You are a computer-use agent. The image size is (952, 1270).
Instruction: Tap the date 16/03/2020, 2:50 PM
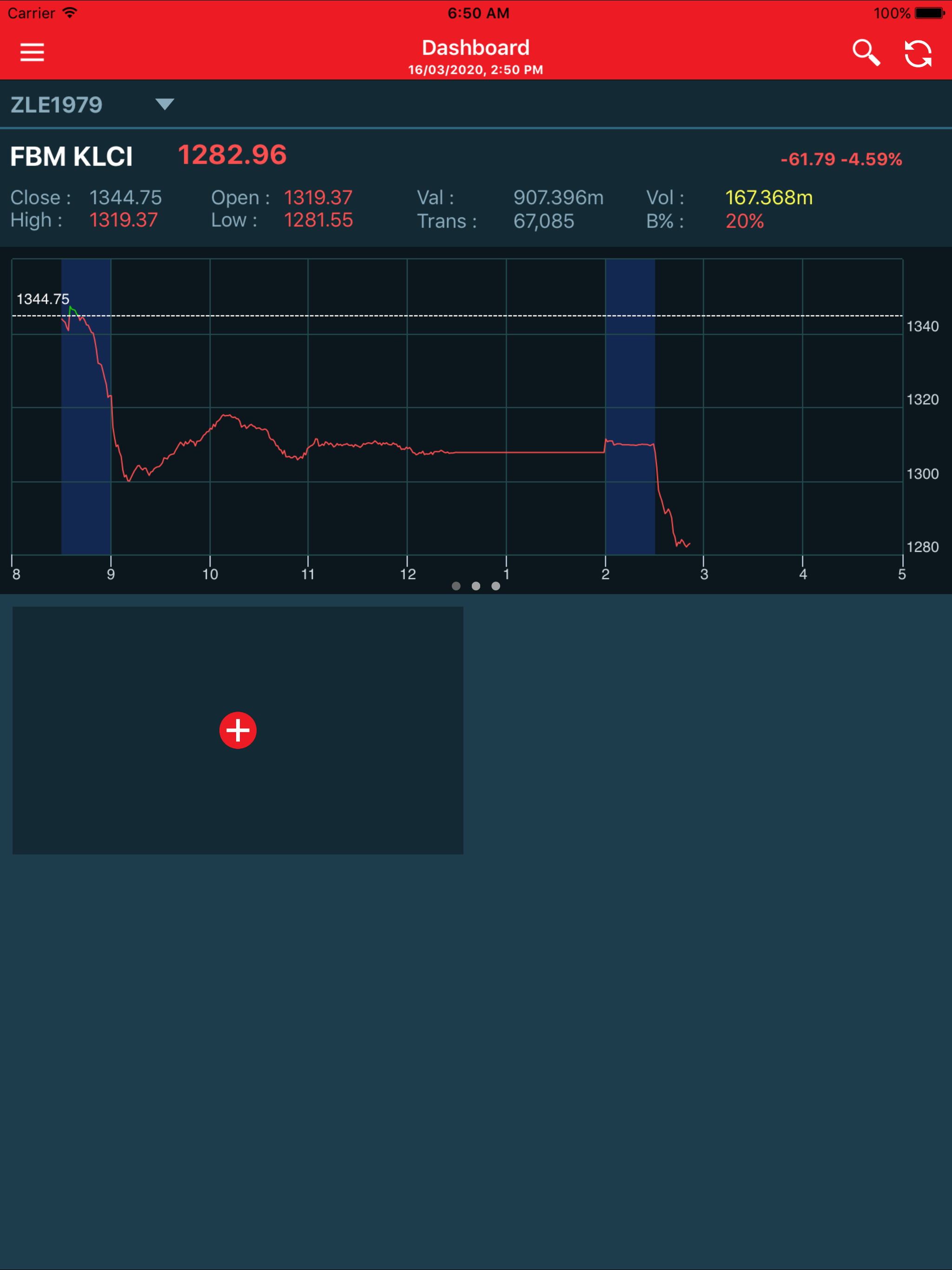coord(476,70)
